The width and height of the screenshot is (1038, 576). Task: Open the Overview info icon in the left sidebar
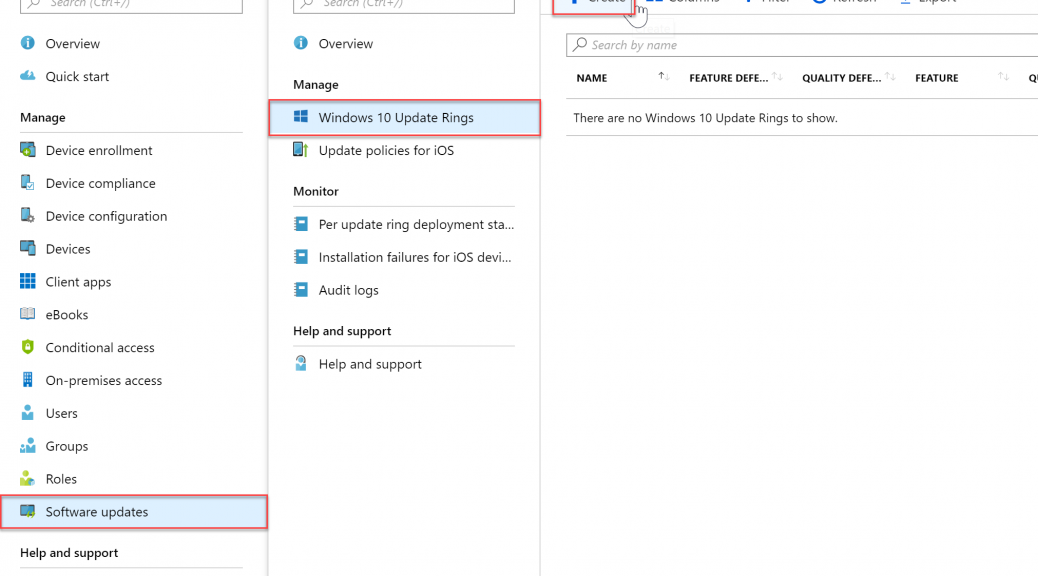coord(28,43)
